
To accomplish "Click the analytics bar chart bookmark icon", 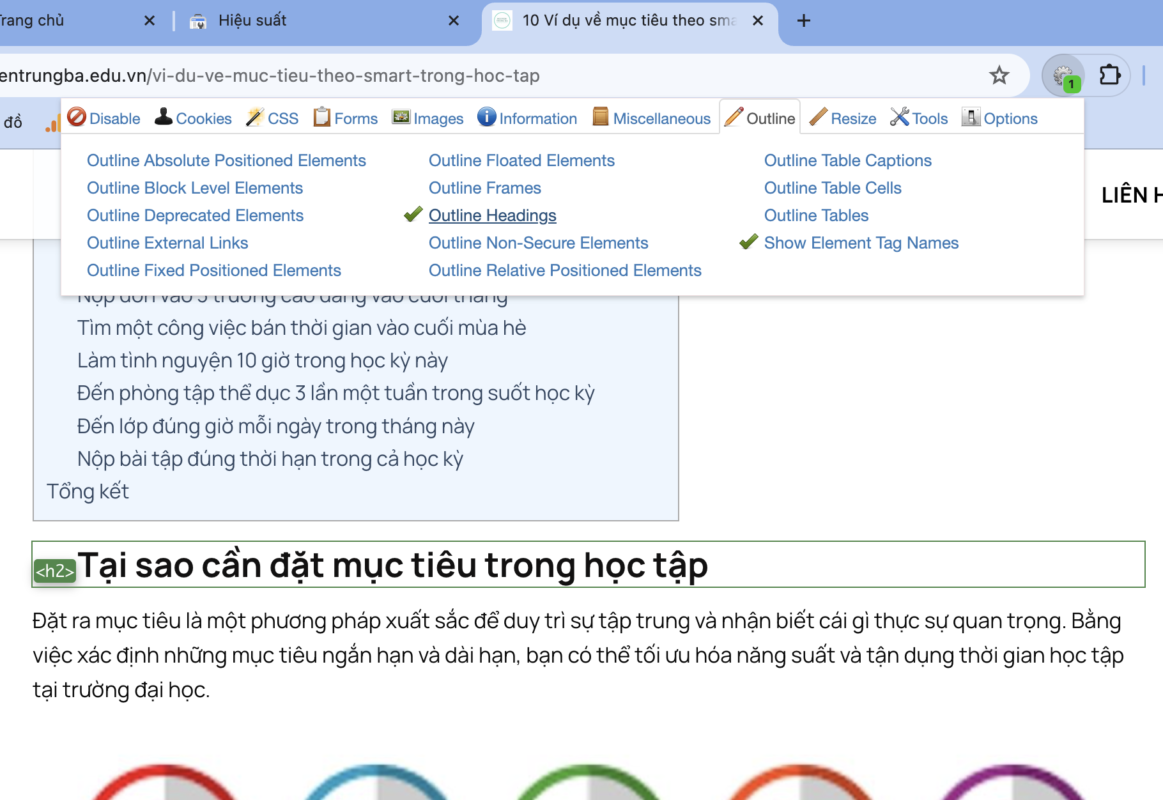I will point(52,125).
